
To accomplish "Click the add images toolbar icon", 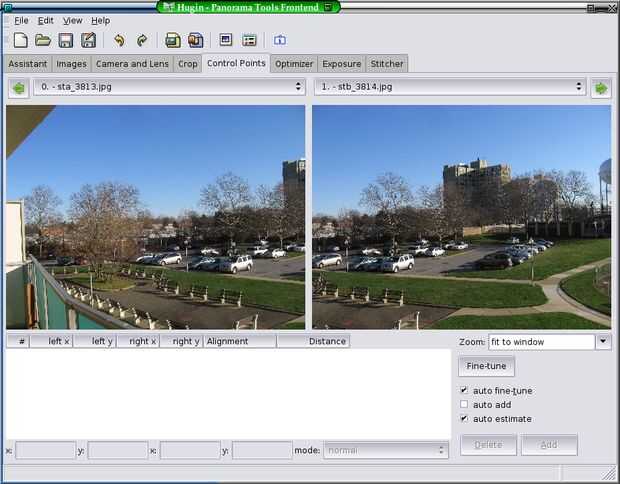I will [x=173, y=40].
